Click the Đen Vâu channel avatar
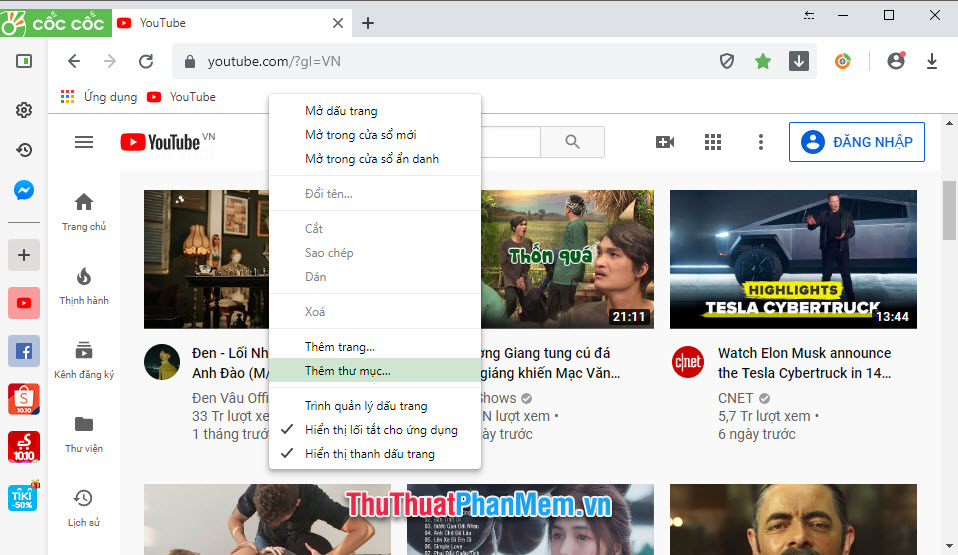The image size is (958, 555). 162,362
